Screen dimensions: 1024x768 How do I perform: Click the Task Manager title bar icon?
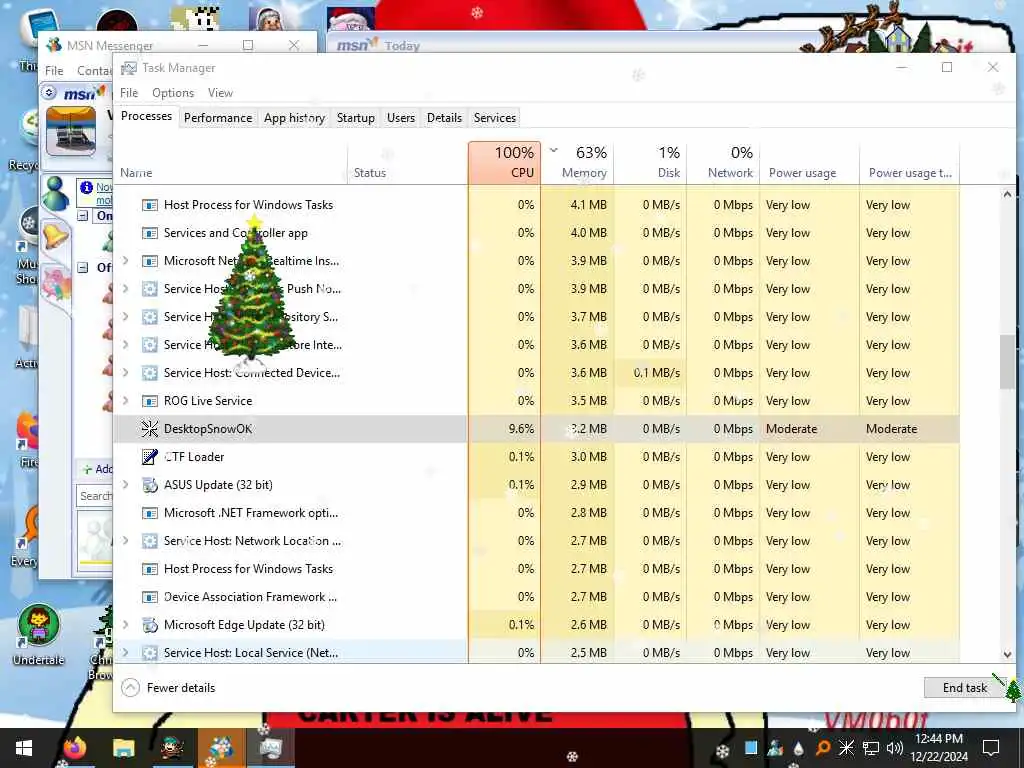(129, 68)
